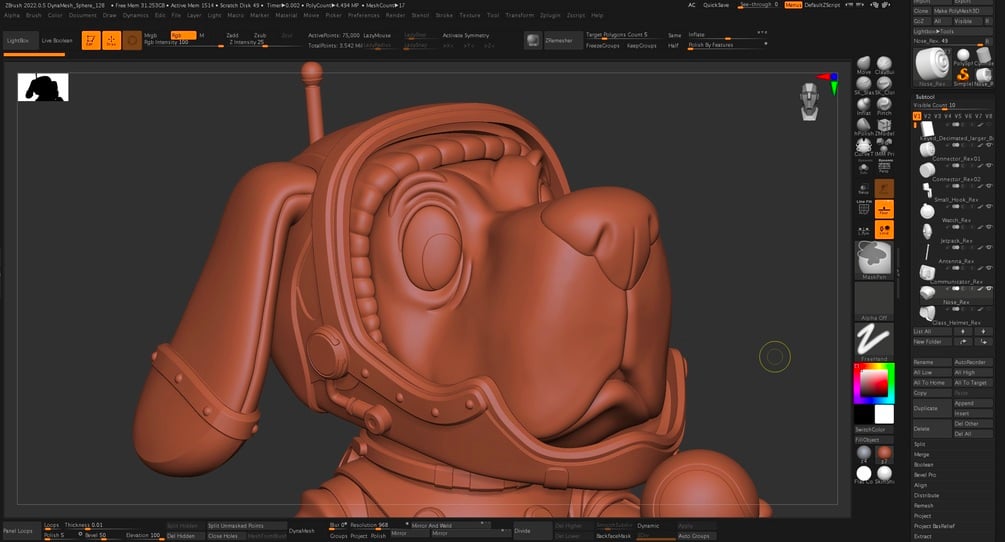The height and width of the screenshot is (542, 1005).
Task: Open the Alpha menu
Action: tap(12, 15)
